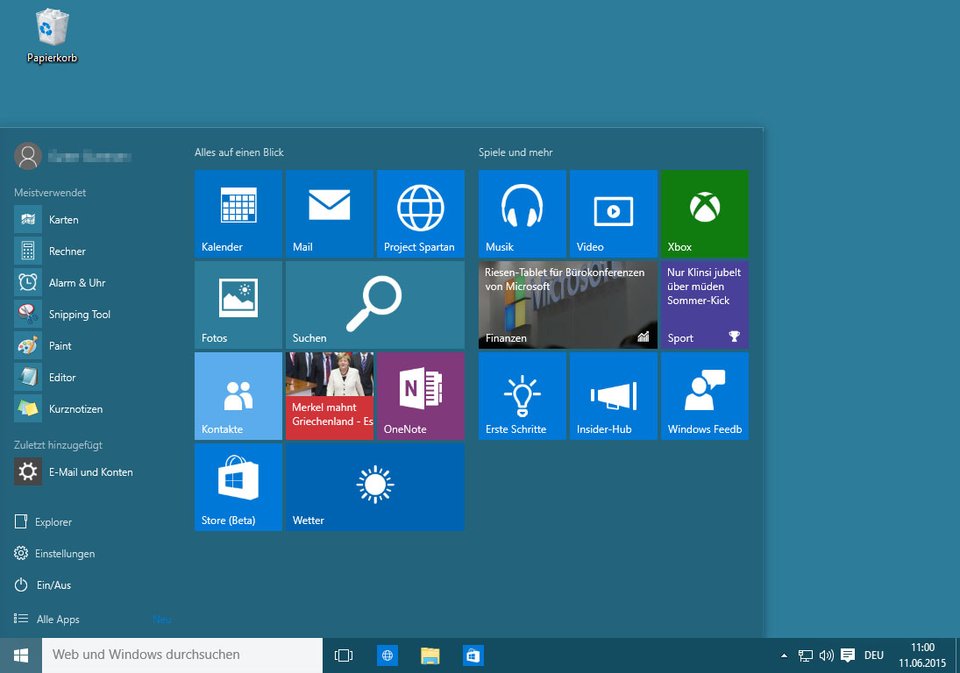Open the Windows Feedback tile
Viewport: 960px width, 673px height.
tap(705, 396)
